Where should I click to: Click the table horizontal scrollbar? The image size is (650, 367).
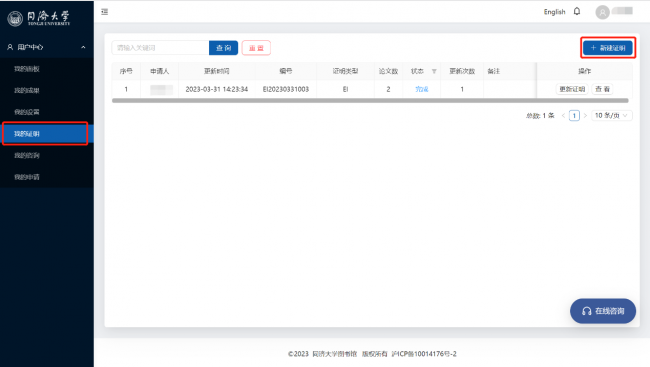pyautogui.click(x=370, y=100)
